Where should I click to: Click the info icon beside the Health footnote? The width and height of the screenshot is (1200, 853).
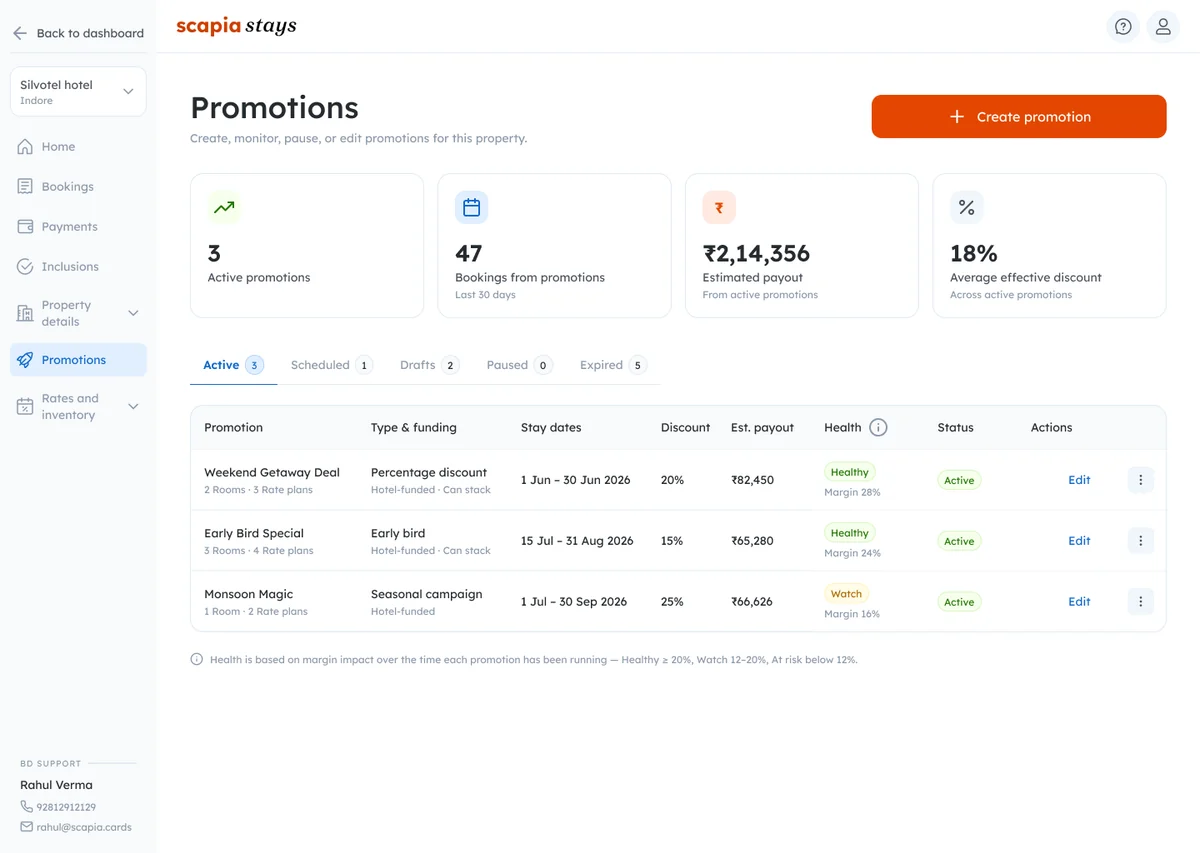tap(197, 660)
